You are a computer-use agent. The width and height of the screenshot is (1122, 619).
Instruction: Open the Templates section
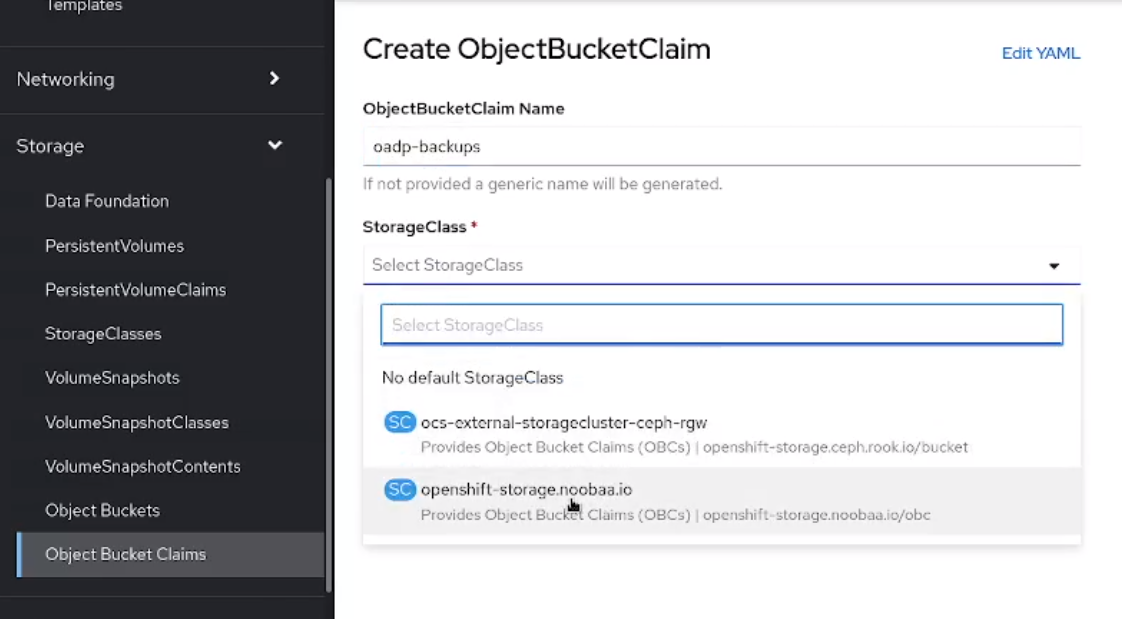click(84, 8)
